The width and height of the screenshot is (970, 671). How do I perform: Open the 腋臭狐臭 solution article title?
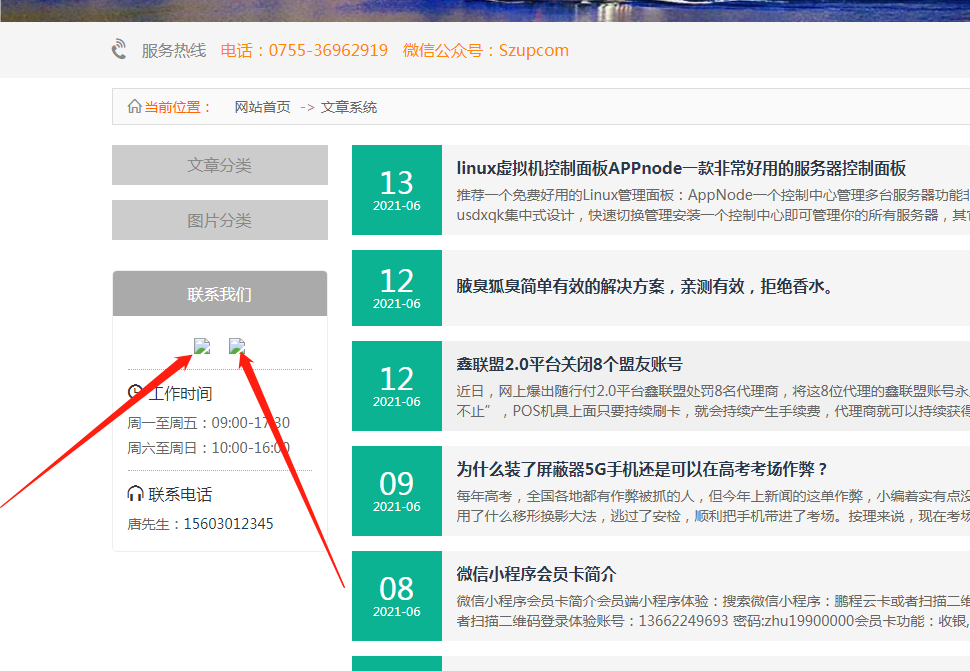tap(645, 286)
